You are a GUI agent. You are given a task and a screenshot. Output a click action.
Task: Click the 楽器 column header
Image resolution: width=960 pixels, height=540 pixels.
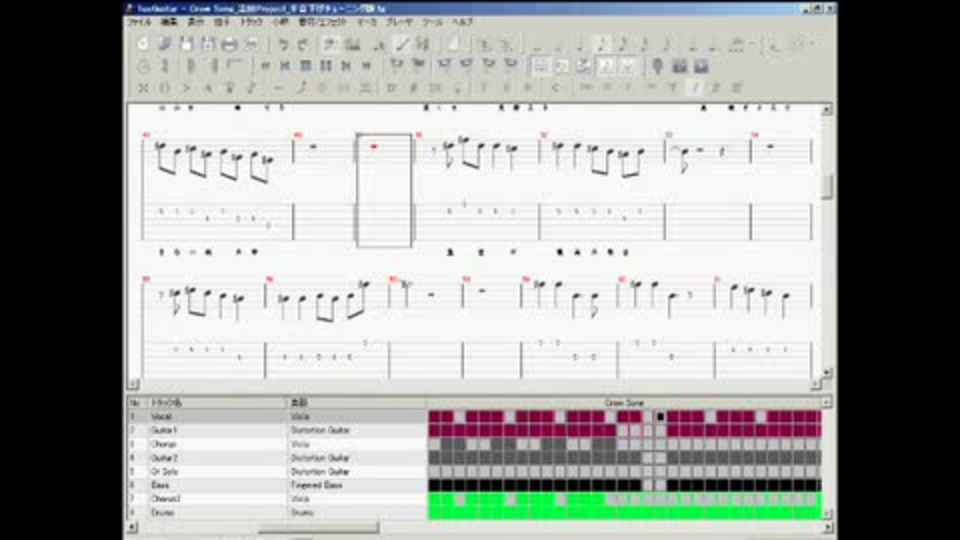point(357,403)
